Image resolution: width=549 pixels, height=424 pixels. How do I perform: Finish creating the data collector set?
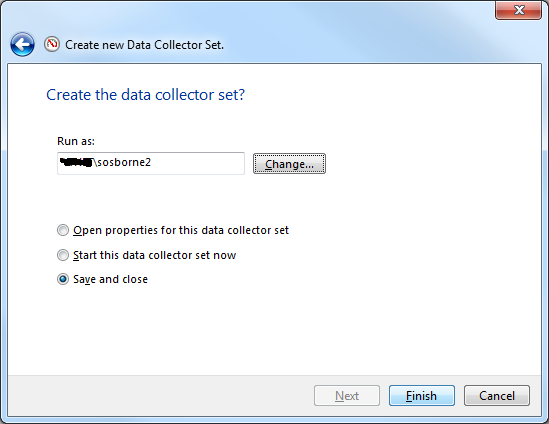pyautogui.click(x=422, y=396)
